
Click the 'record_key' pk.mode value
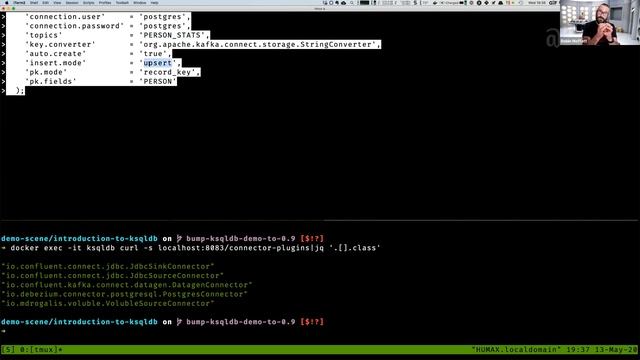pos(169,72)
